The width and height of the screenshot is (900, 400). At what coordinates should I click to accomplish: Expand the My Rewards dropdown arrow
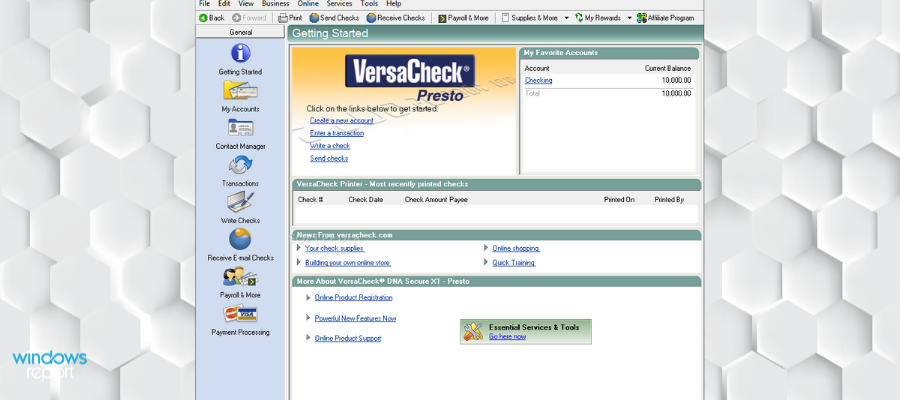pyautogui.click(x=630, y=18)
